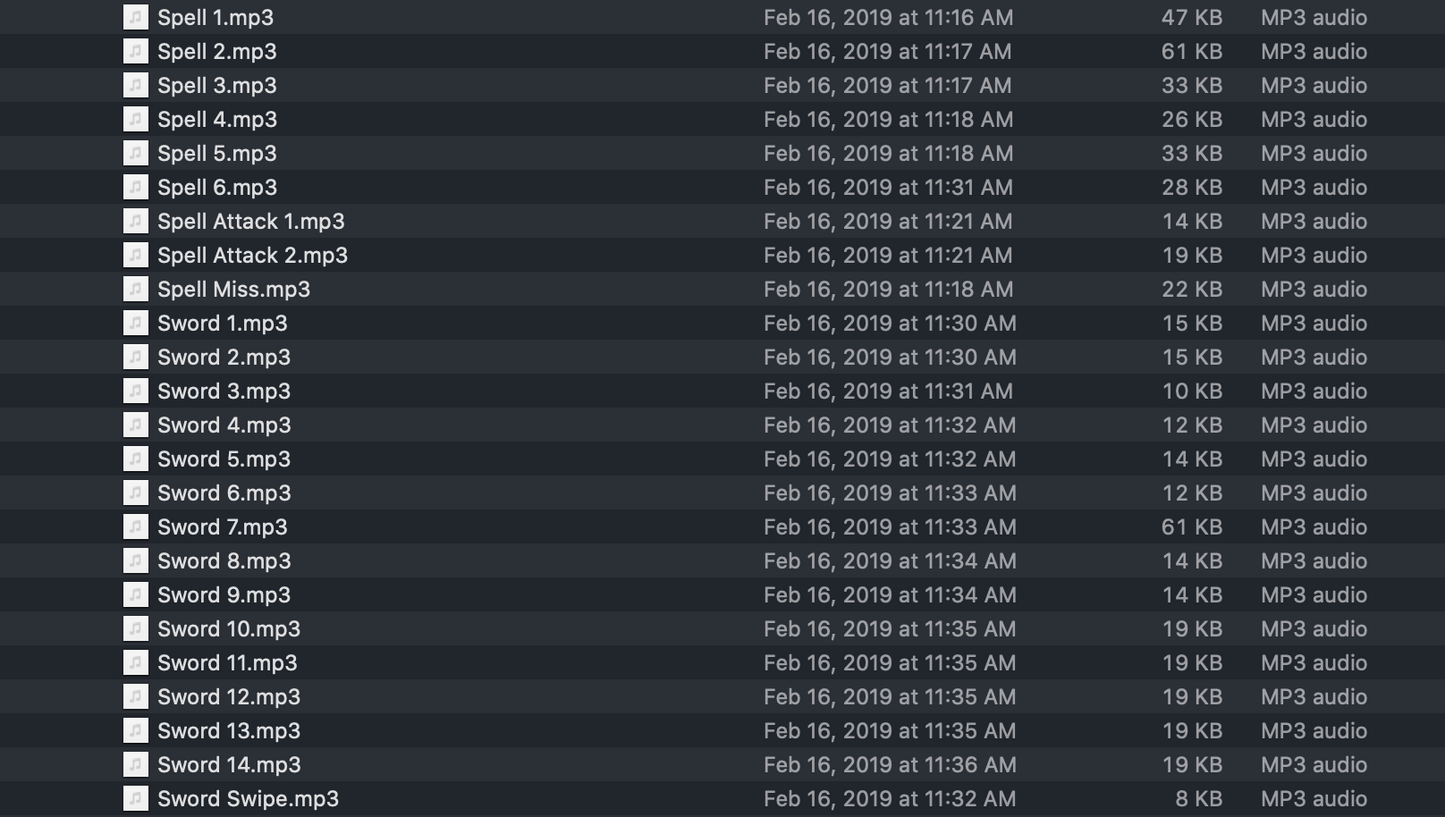Select the audio icon for Sword 3.mp3
The width and height of the screenshot is (1445, 817).
pyautogui.click(x=136, y=391)
